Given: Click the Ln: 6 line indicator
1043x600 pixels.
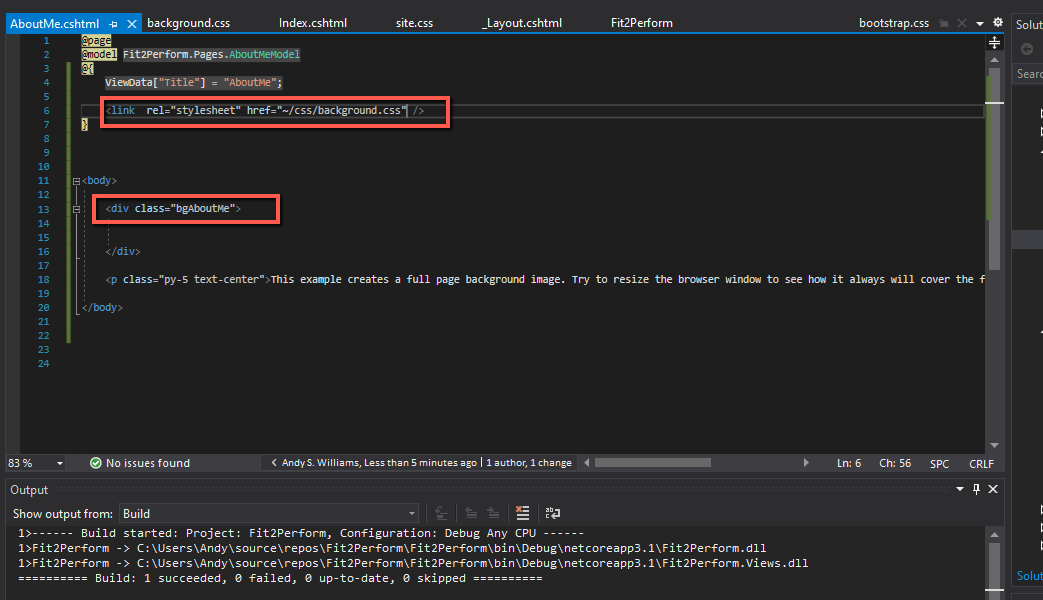Looking at the screenshot, I should (x=849, y=463).
